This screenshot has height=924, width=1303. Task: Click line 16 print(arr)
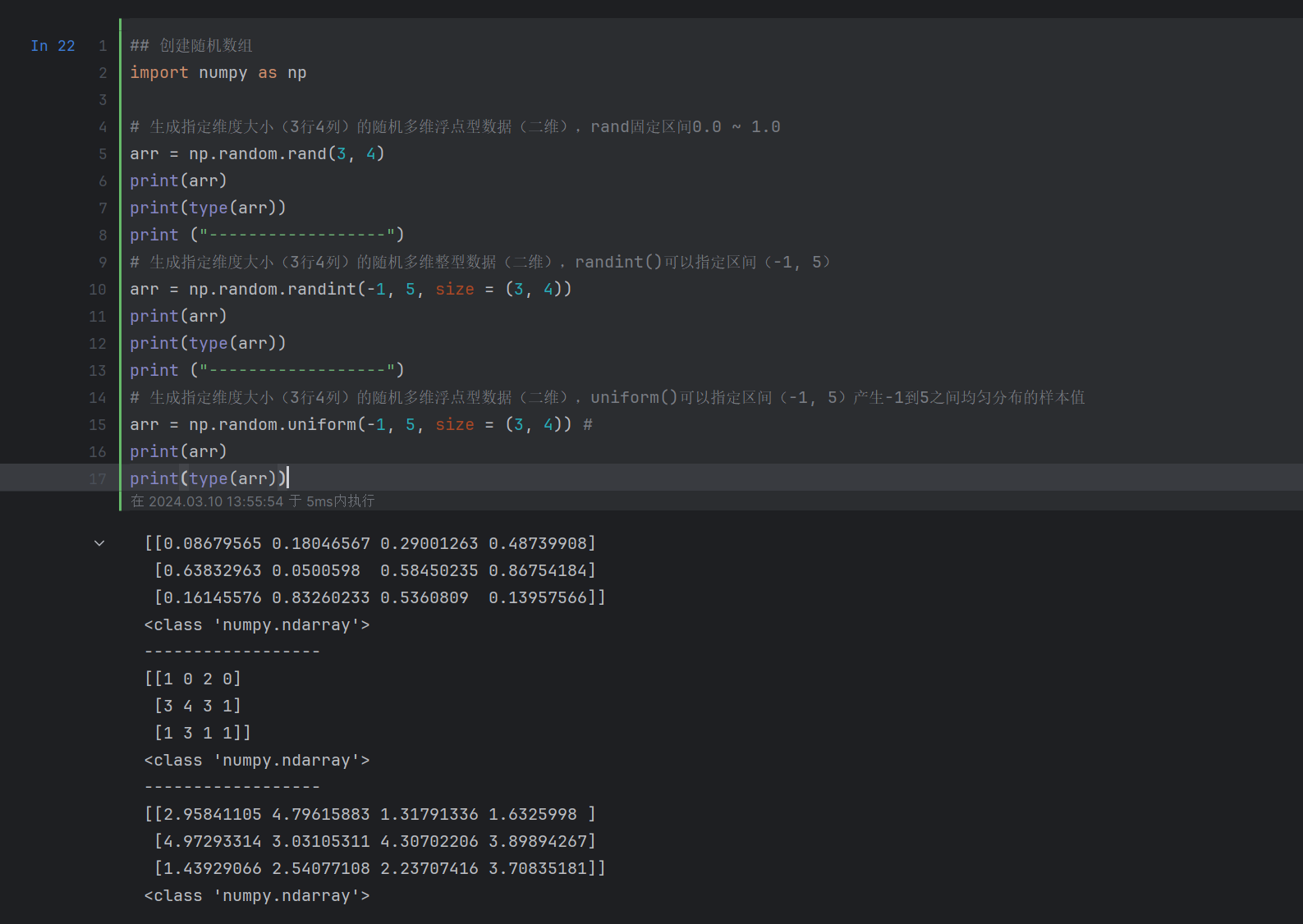(178, 452)
